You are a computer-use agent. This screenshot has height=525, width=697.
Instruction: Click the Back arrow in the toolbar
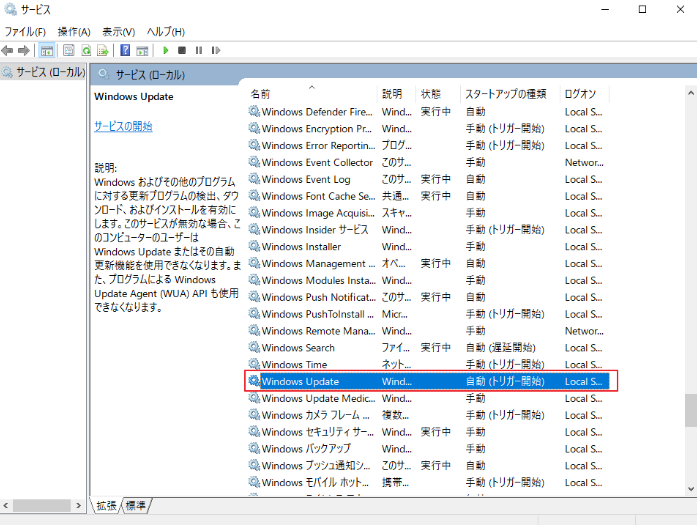7,50
